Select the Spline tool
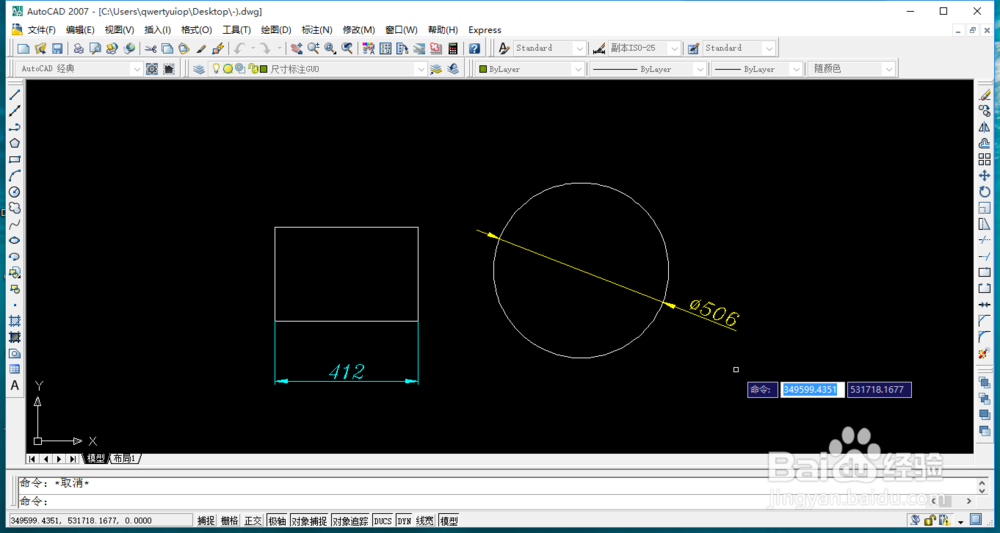The image size is (1000, 533). tap(15, 224)
